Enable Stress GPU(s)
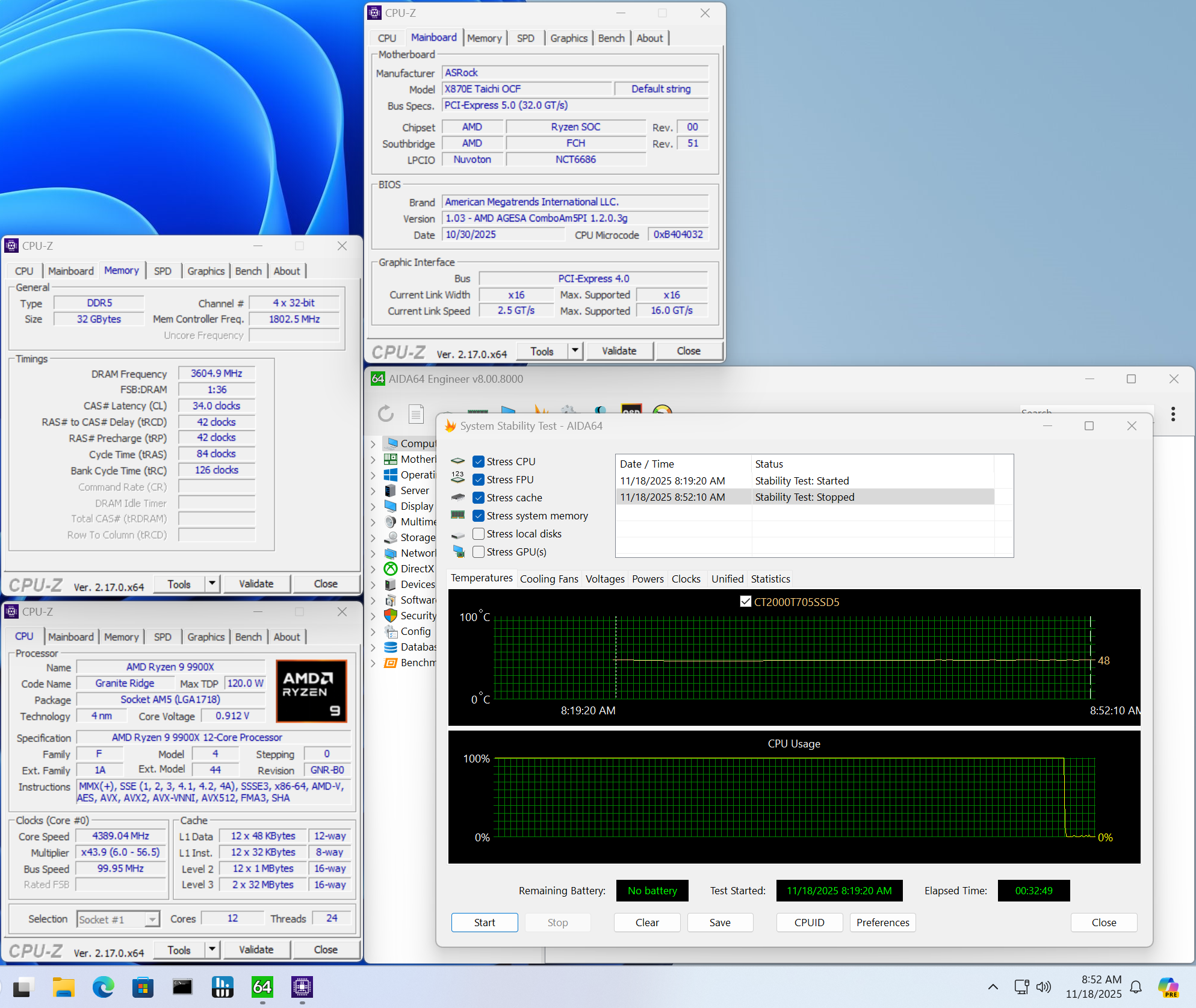This screenshot has width=1196, height=1008. point(479,552)
